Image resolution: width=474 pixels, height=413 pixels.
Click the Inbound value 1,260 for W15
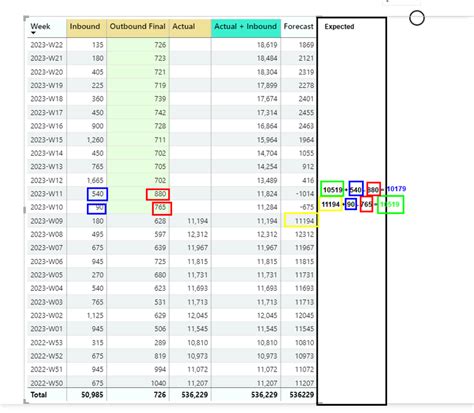[x=95, y=140]
